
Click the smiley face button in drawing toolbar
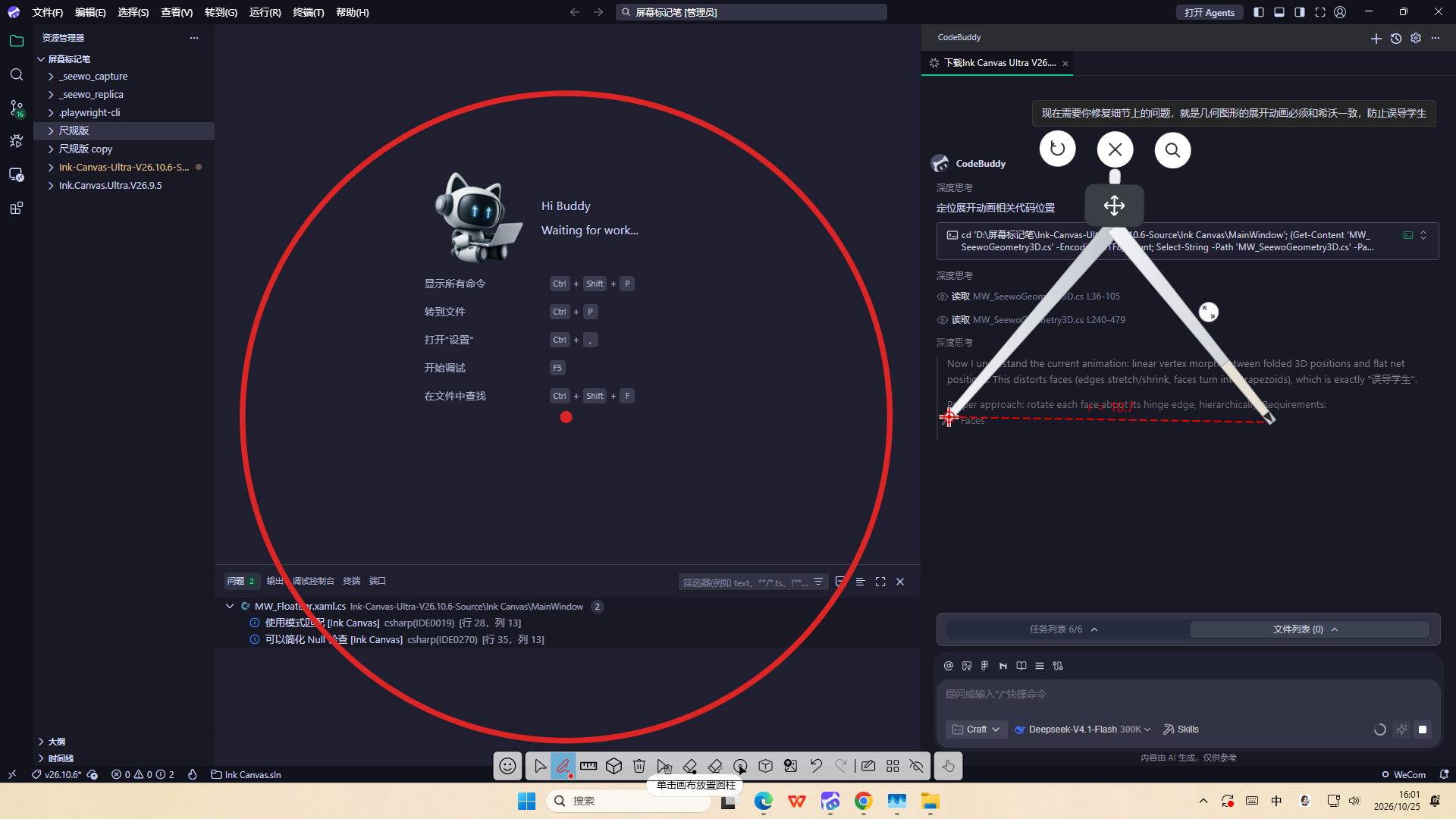tap(507, 766)
